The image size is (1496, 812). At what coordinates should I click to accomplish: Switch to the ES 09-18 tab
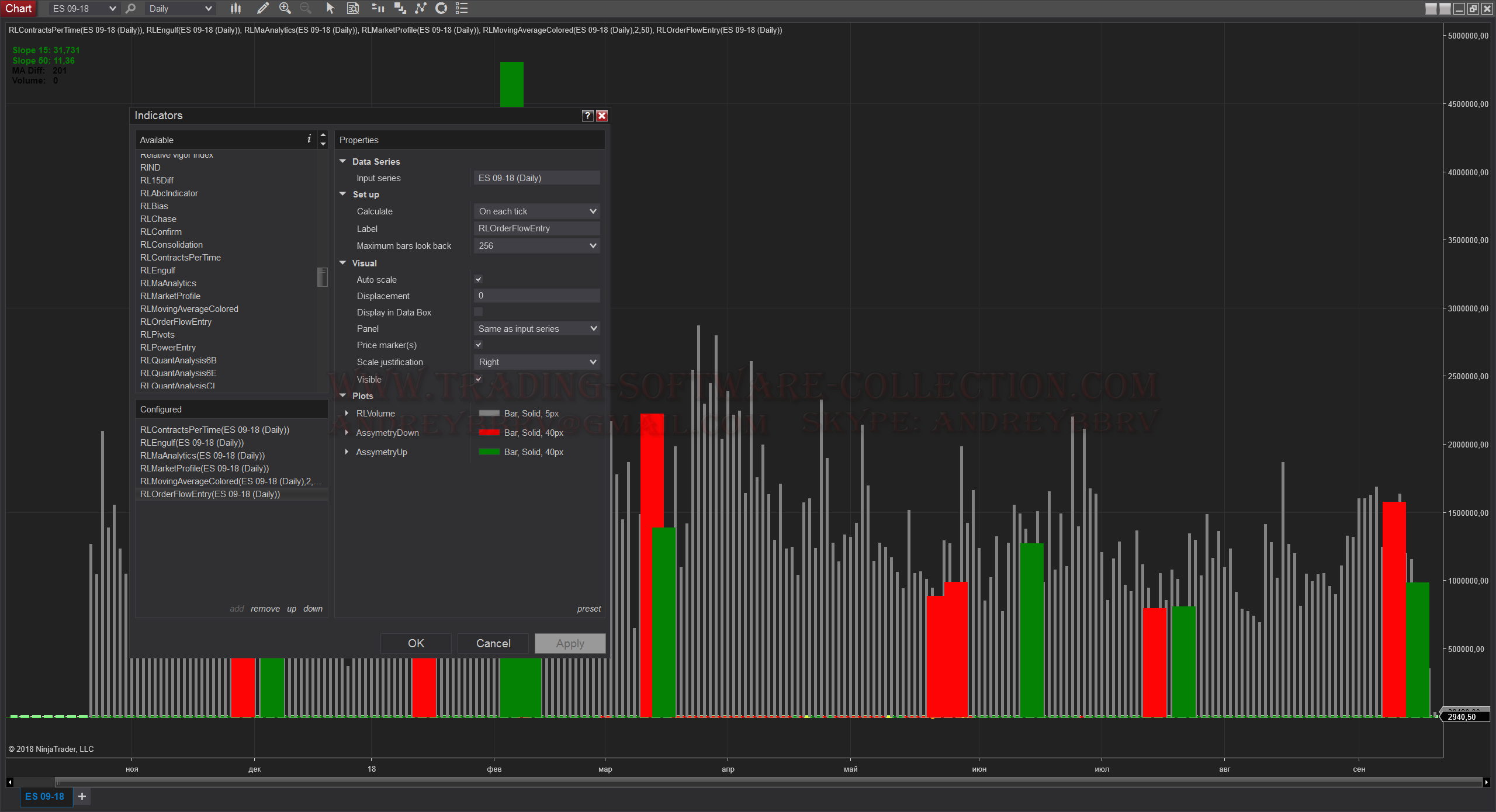click(45, 796)
